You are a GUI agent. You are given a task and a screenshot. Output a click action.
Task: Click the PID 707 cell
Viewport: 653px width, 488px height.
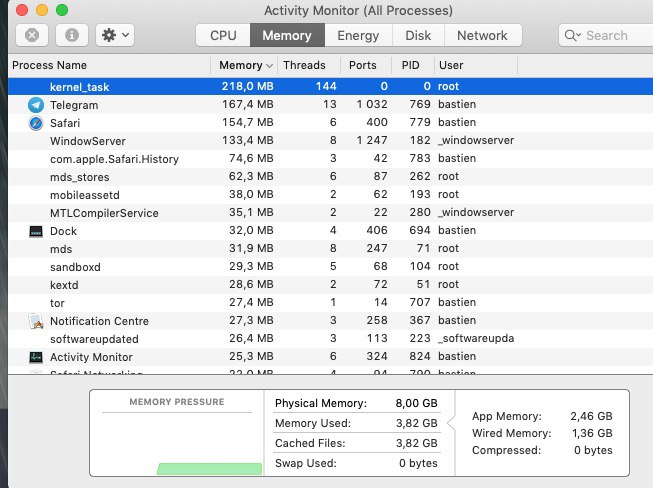(420, 302)
